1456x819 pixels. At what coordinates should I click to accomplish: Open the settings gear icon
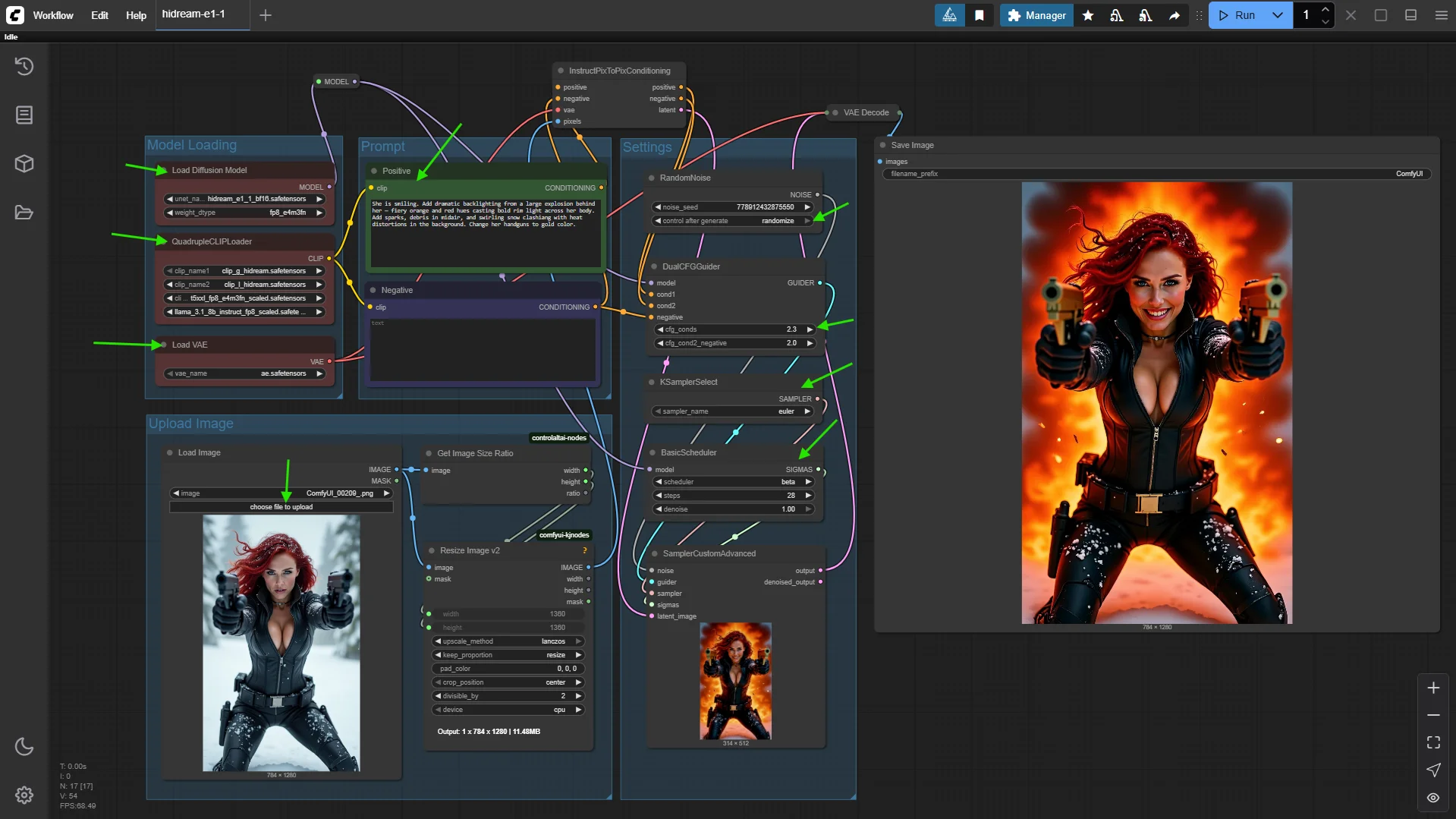tap(24, 795)
